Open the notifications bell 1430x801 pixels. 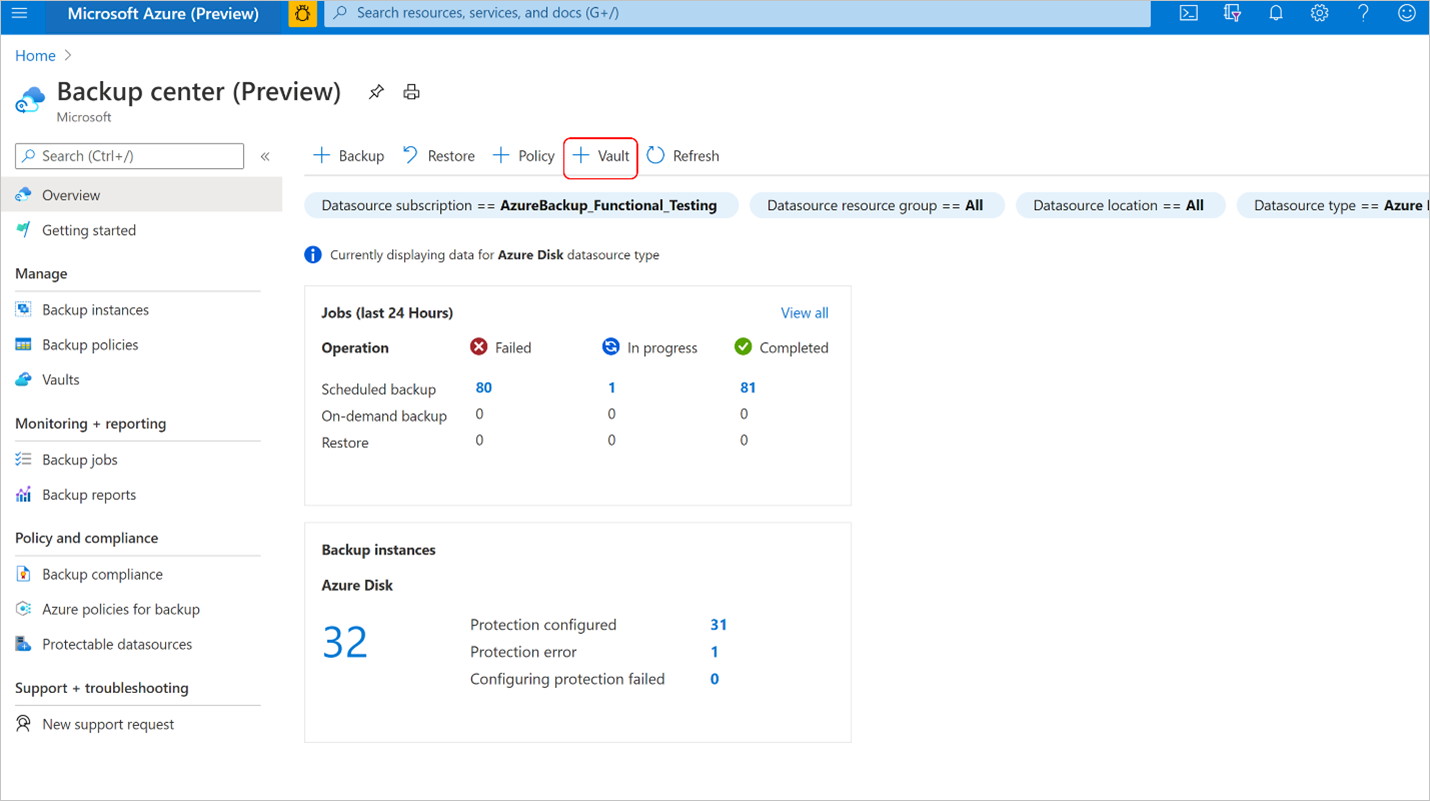[x=1276, y=14]
